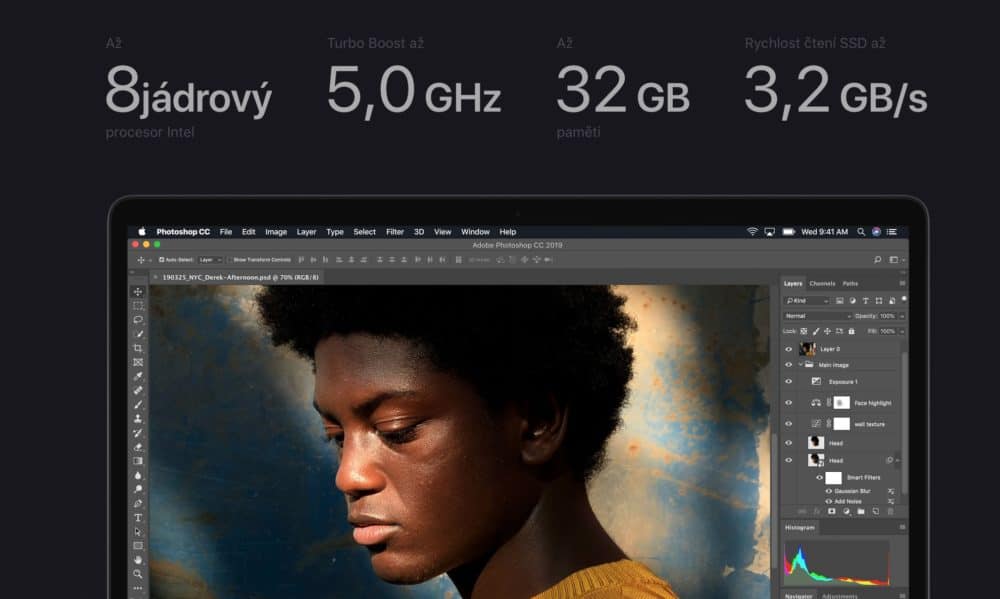Image resolution: width=1000 pixels, height=599 pixels.
Task: Select the Gradient tool
Action: click(138, 461)
